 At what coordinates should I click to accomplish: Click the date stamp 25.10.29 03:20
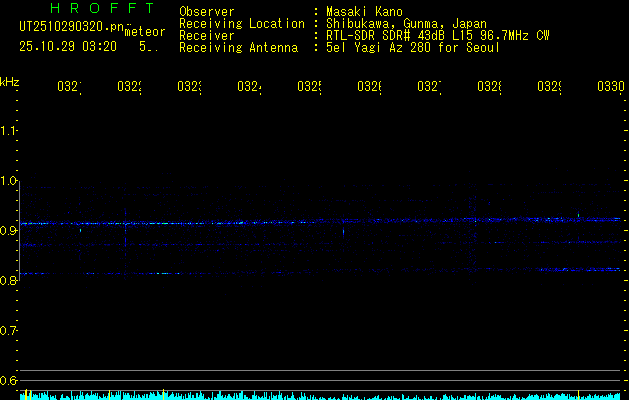click(68, 46)
